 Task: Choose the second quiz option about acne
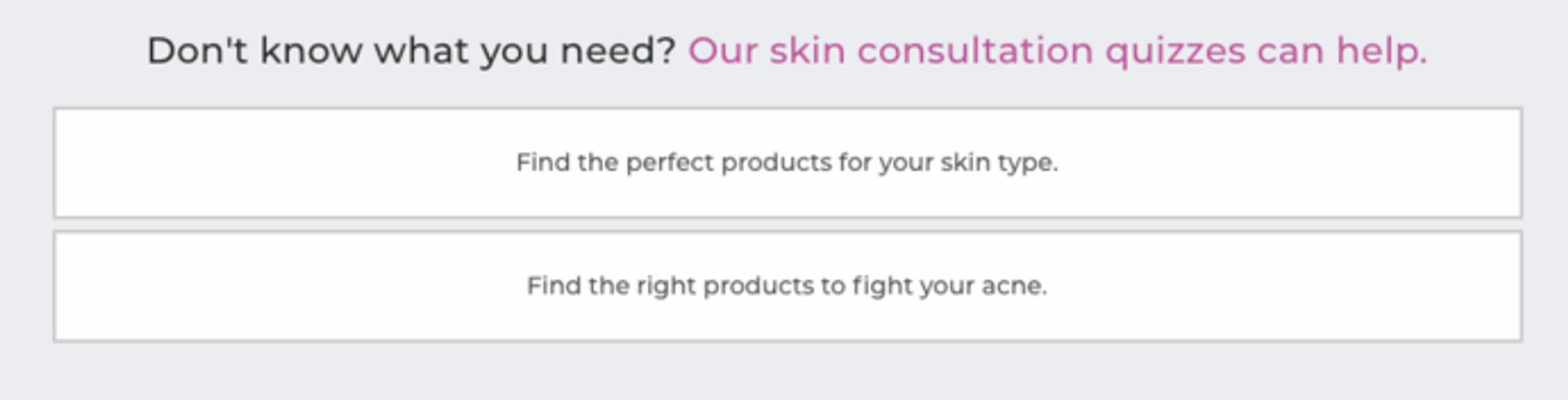(x=786, y=286)
